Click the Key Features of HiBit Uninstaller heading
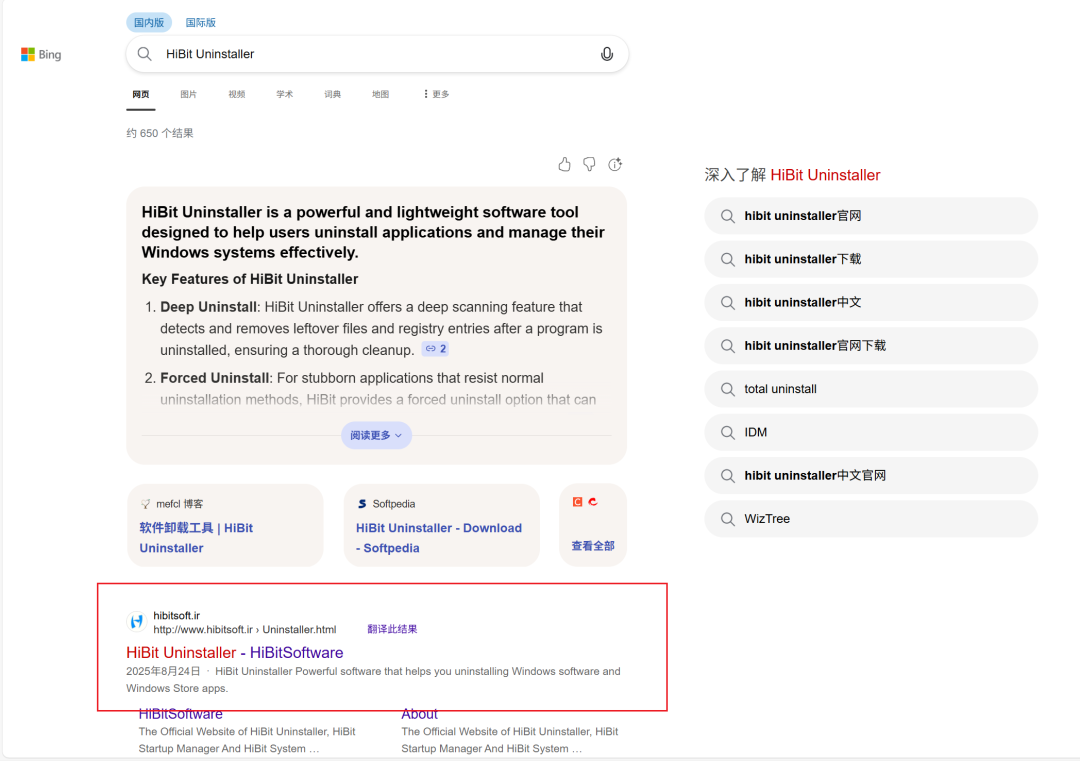The height and width of the screenshot is (761, 1080). (250, 279)
